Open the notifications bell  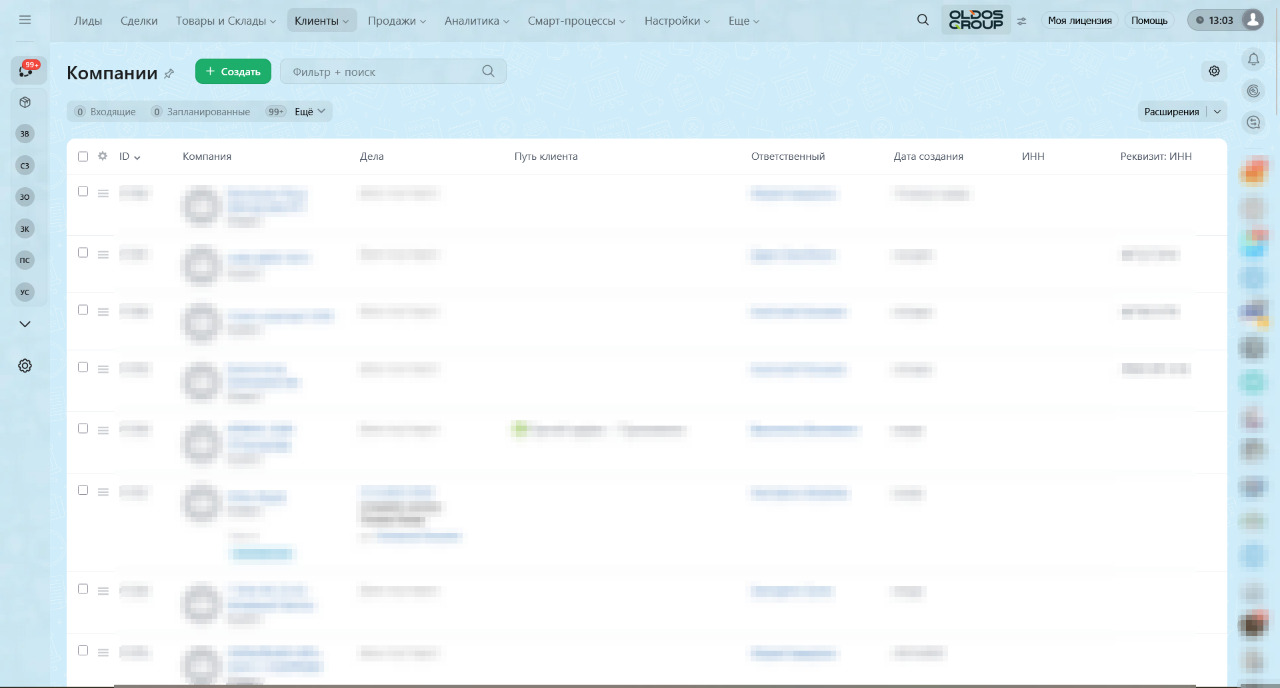pyautogui.click(x=1253, y=60)
